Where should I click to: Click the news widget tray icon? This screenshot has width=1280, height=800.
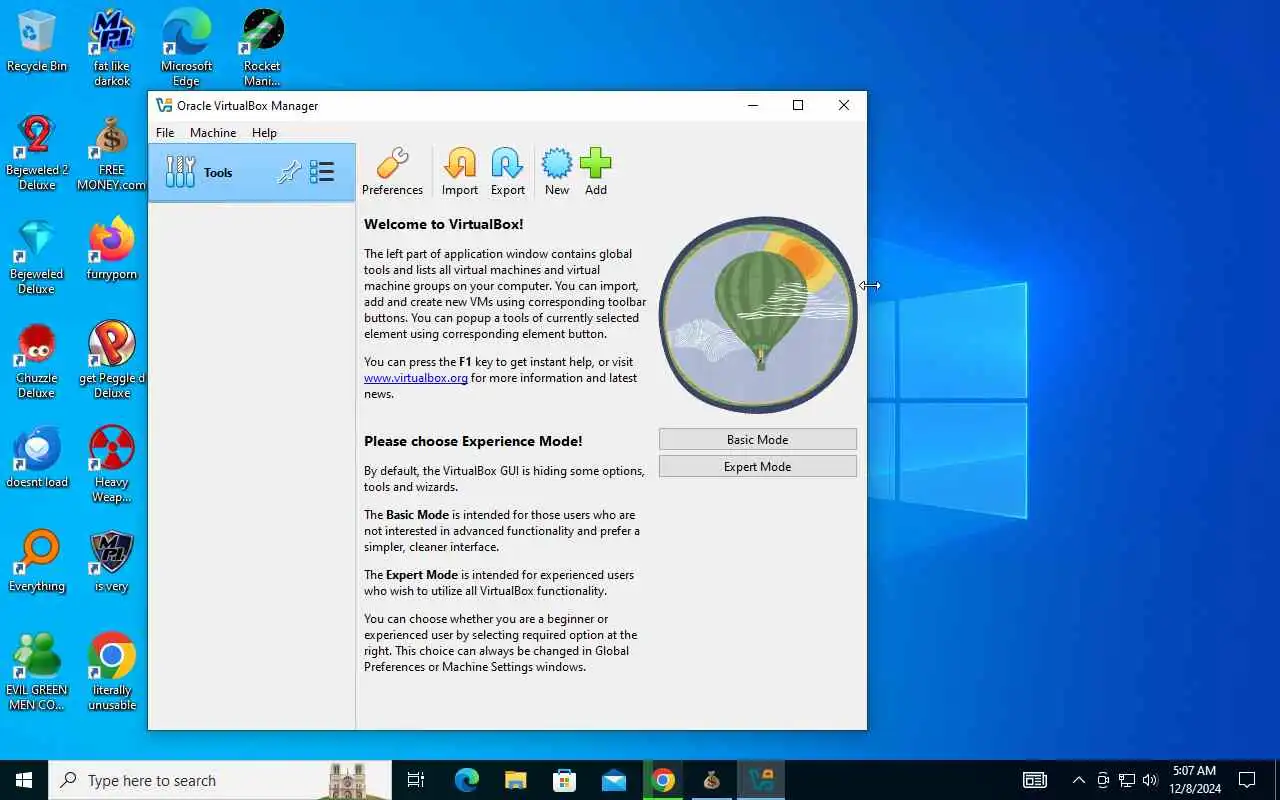[x=1035, y=780]
